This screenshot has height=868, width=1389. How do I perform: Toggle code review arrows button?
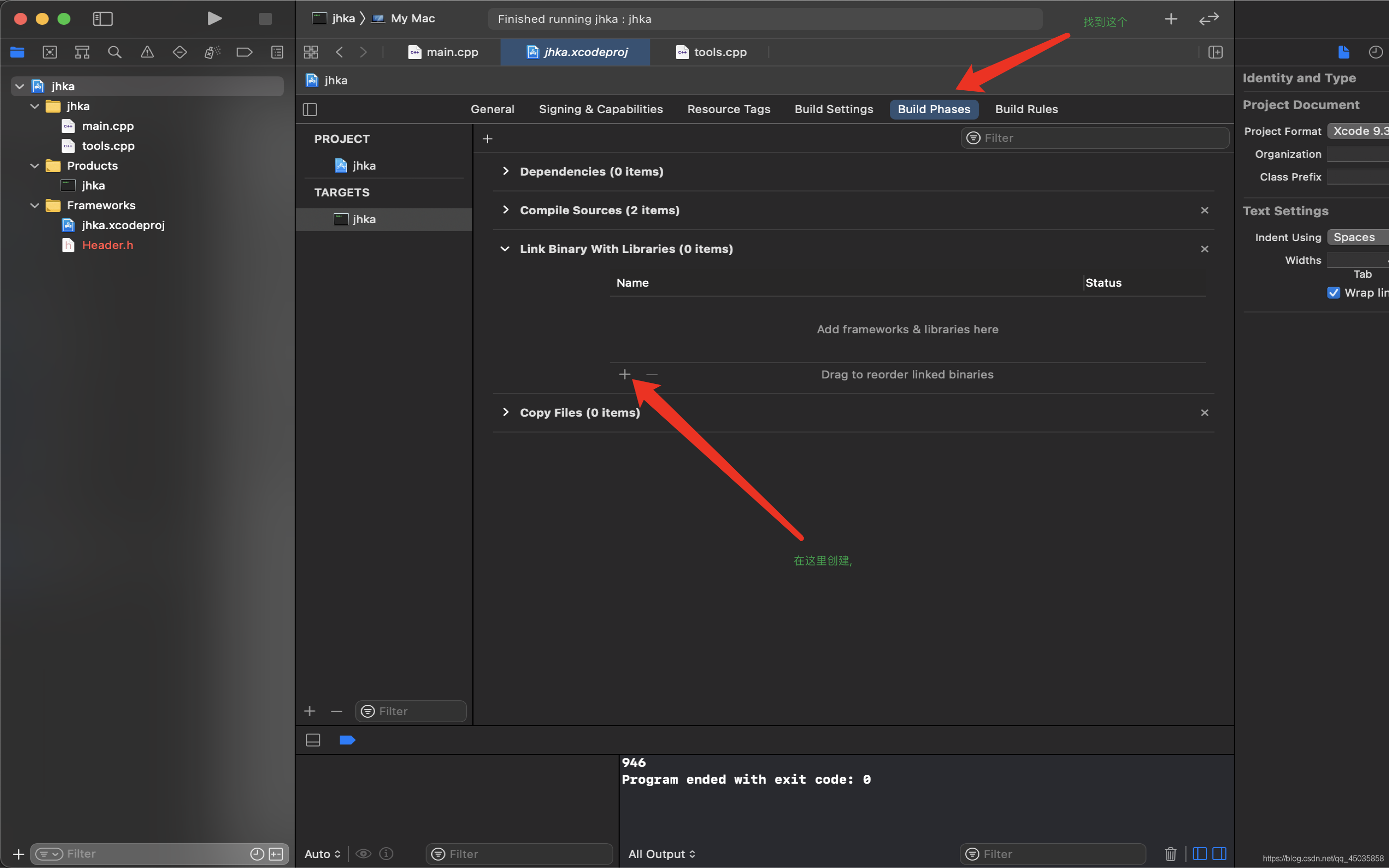click(1209, 19)
